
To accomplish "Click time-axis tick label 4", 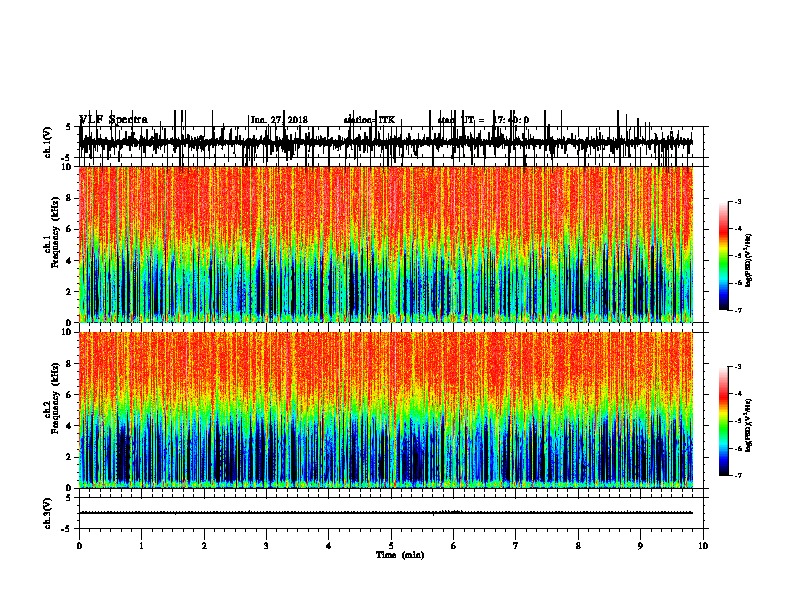I will (x=329, y=546).
